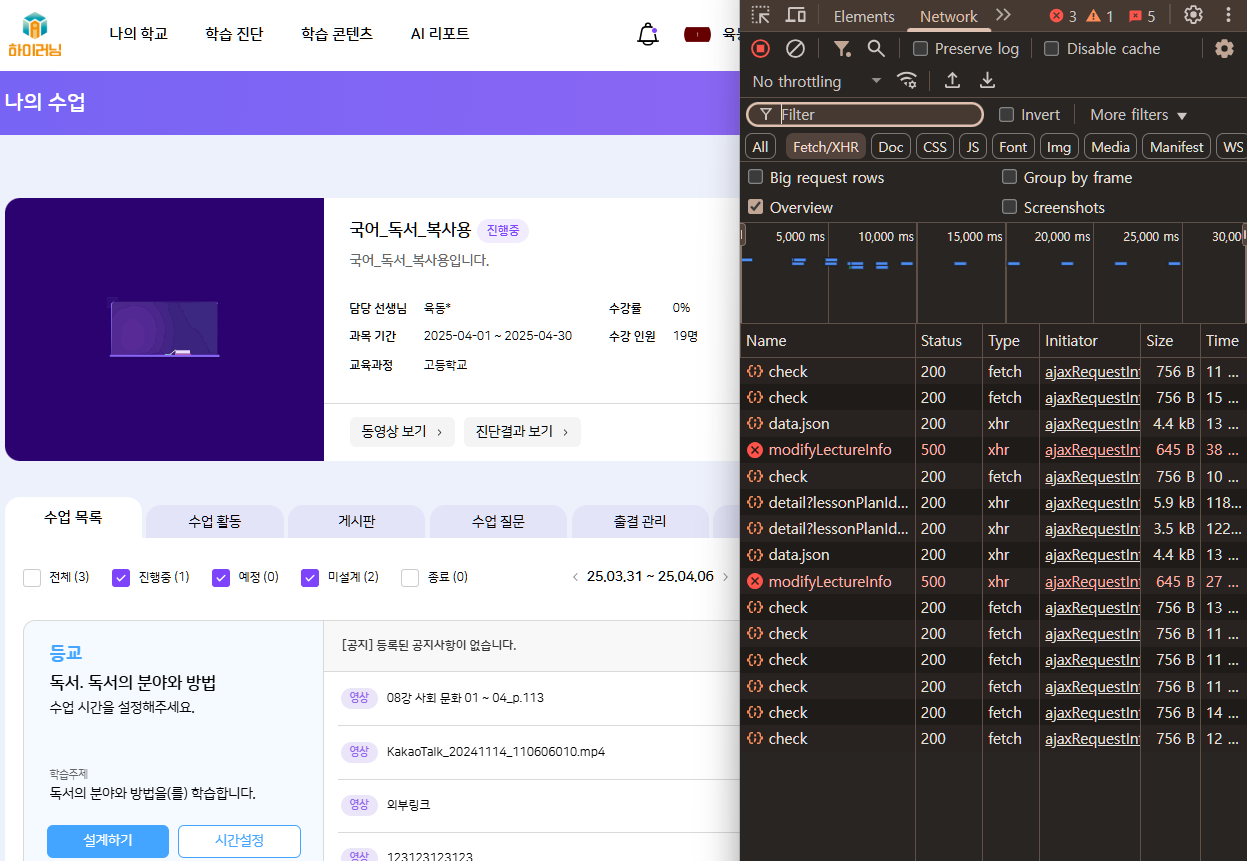The height and width of the screenshot is (861, 1247).
Task: Open the 수업 활동 tab
Action: tap(215, 521)
